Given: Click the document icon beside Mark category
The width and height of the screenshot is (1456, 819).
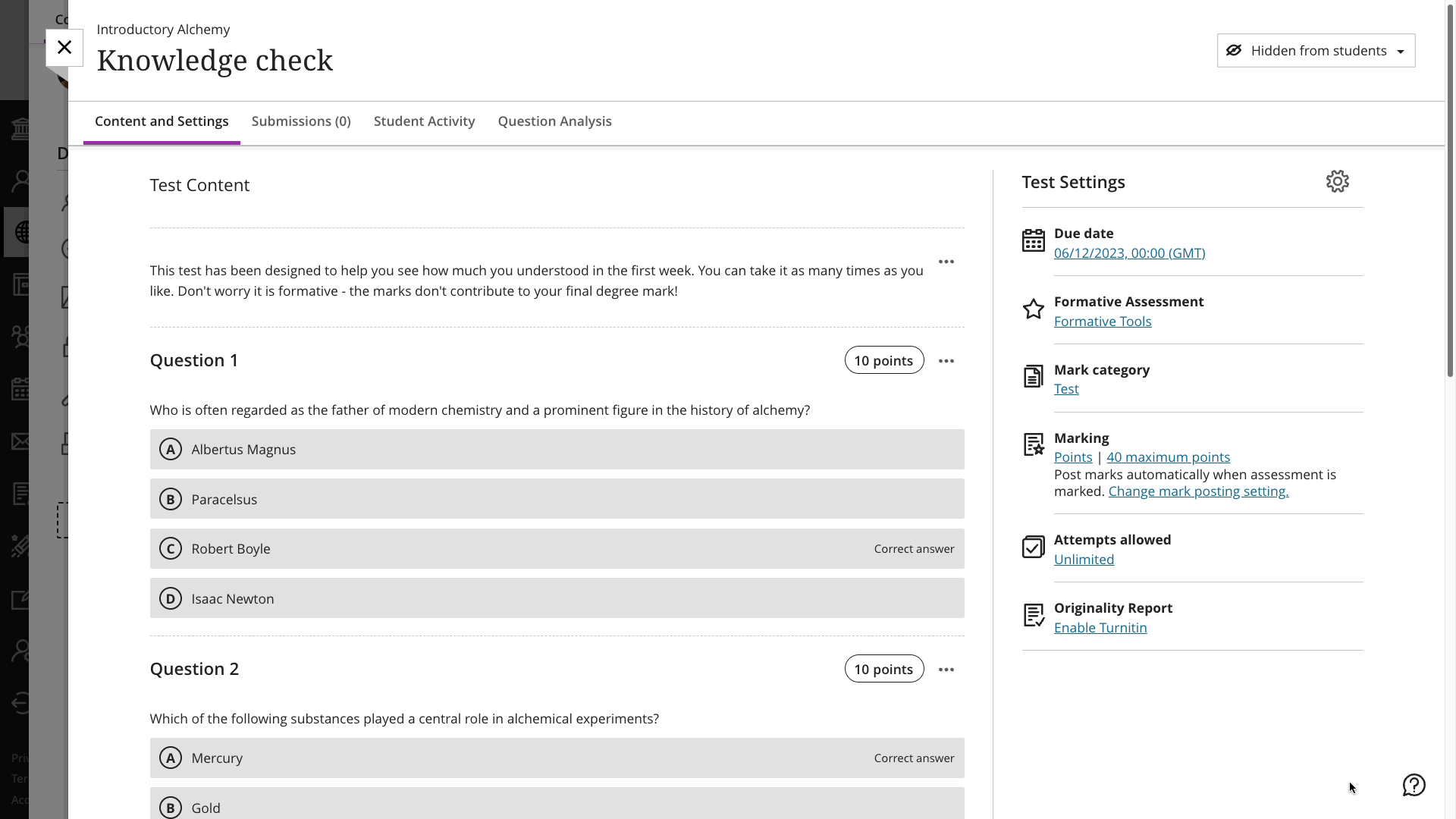Looking at the screenshot, I should tap(1033, 376).
